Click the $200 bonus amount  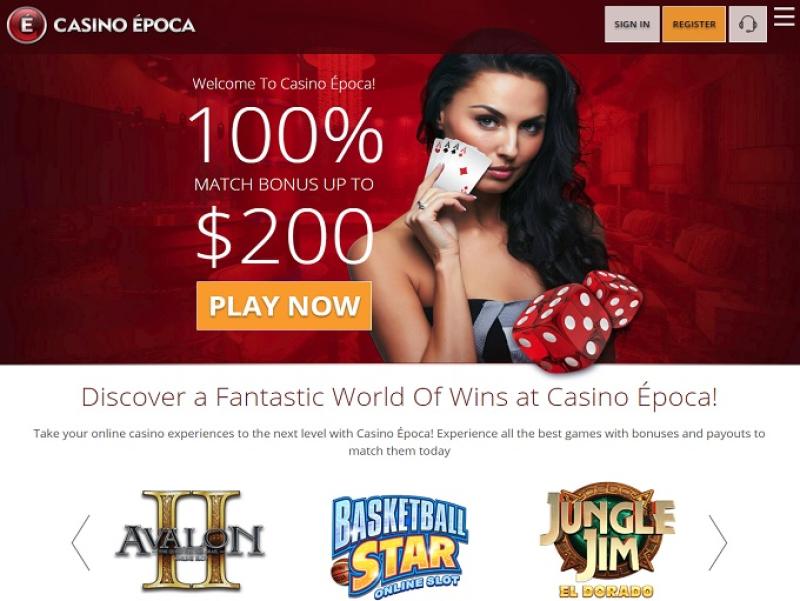[286, 237]
